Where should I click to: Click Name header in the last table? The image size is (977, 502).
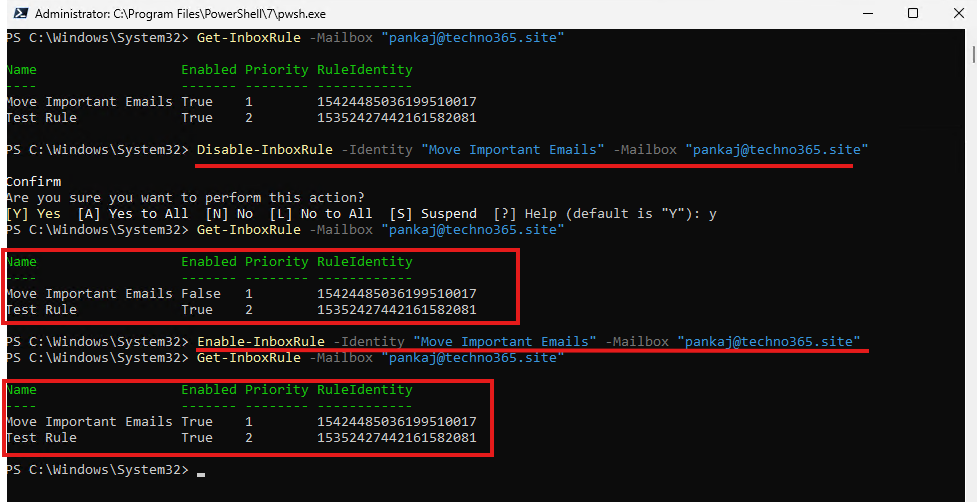coord(21,390)
